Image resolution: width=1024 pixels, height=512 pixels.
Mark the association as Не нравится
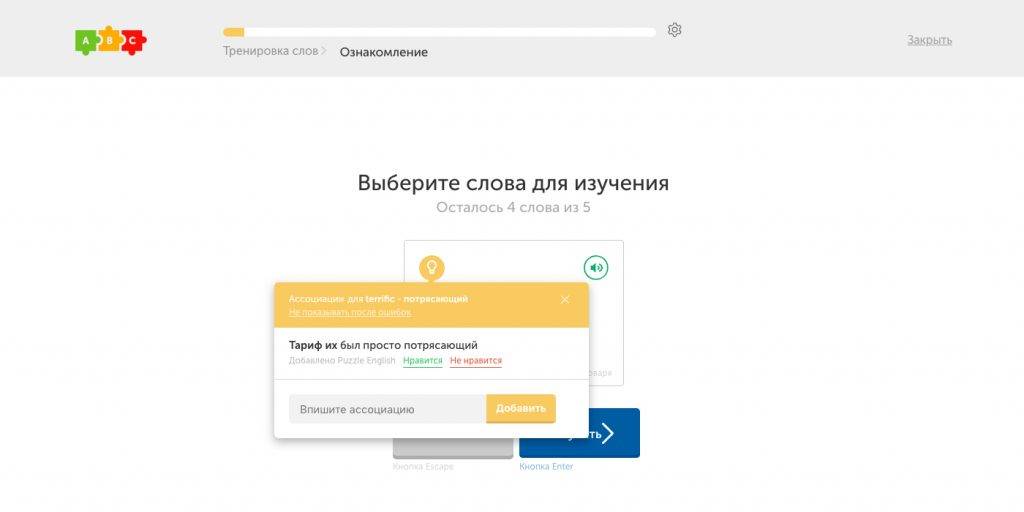coord(476,360)
